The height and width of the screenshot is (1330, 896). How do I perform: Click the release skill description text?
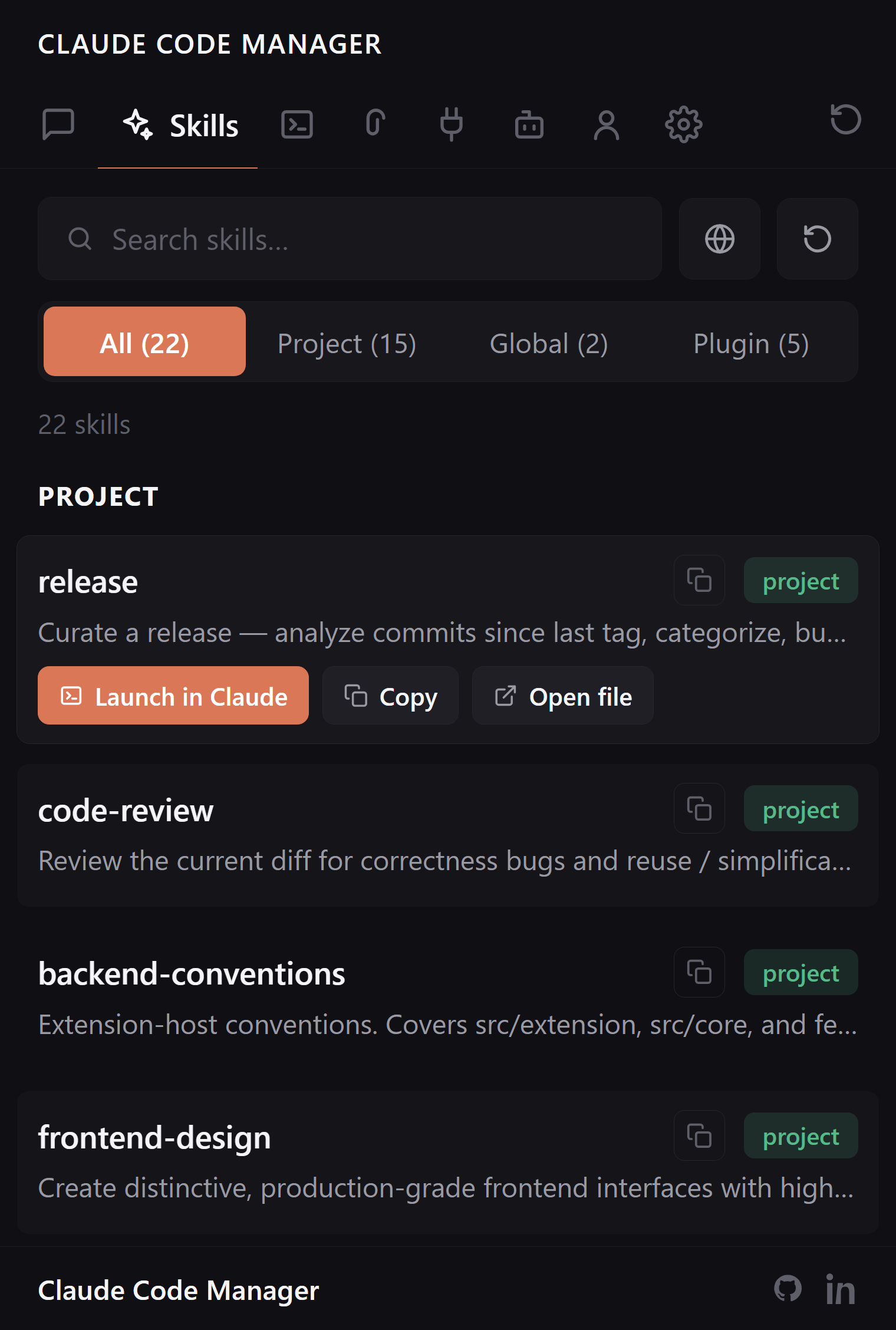442,633
